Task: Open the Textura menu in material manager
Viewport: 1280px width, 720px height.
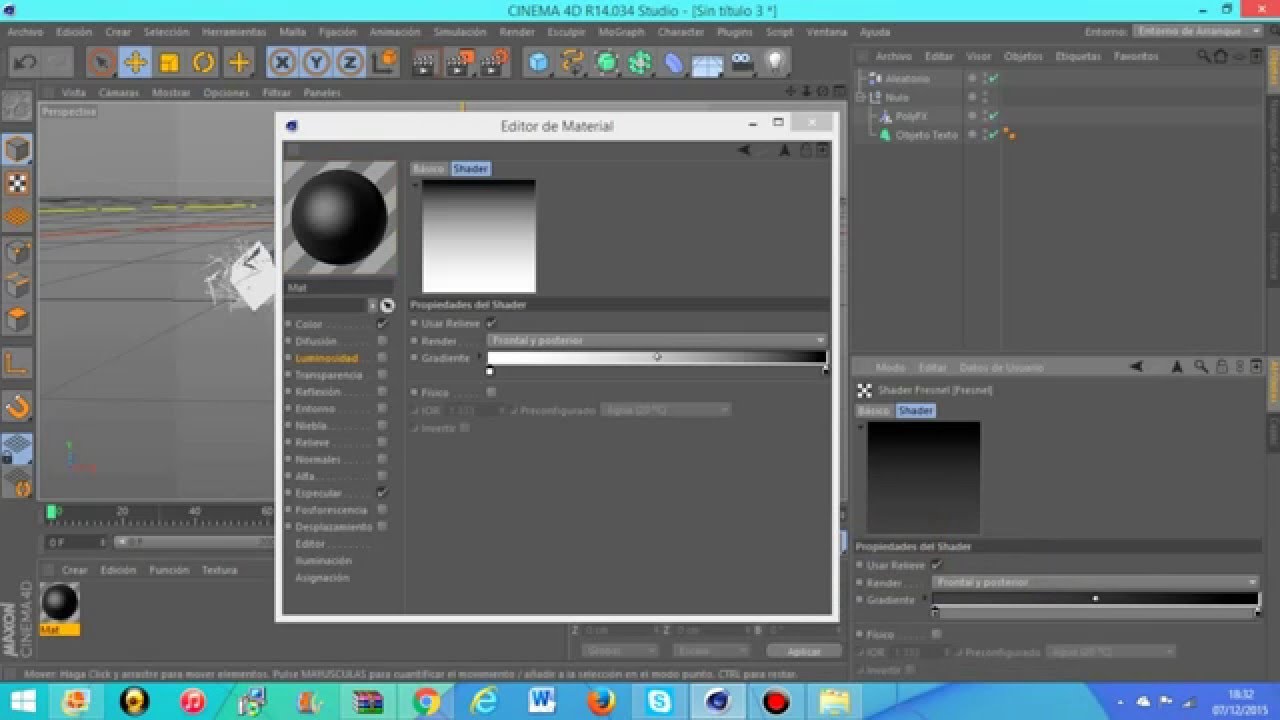Action: pos(219,570)
